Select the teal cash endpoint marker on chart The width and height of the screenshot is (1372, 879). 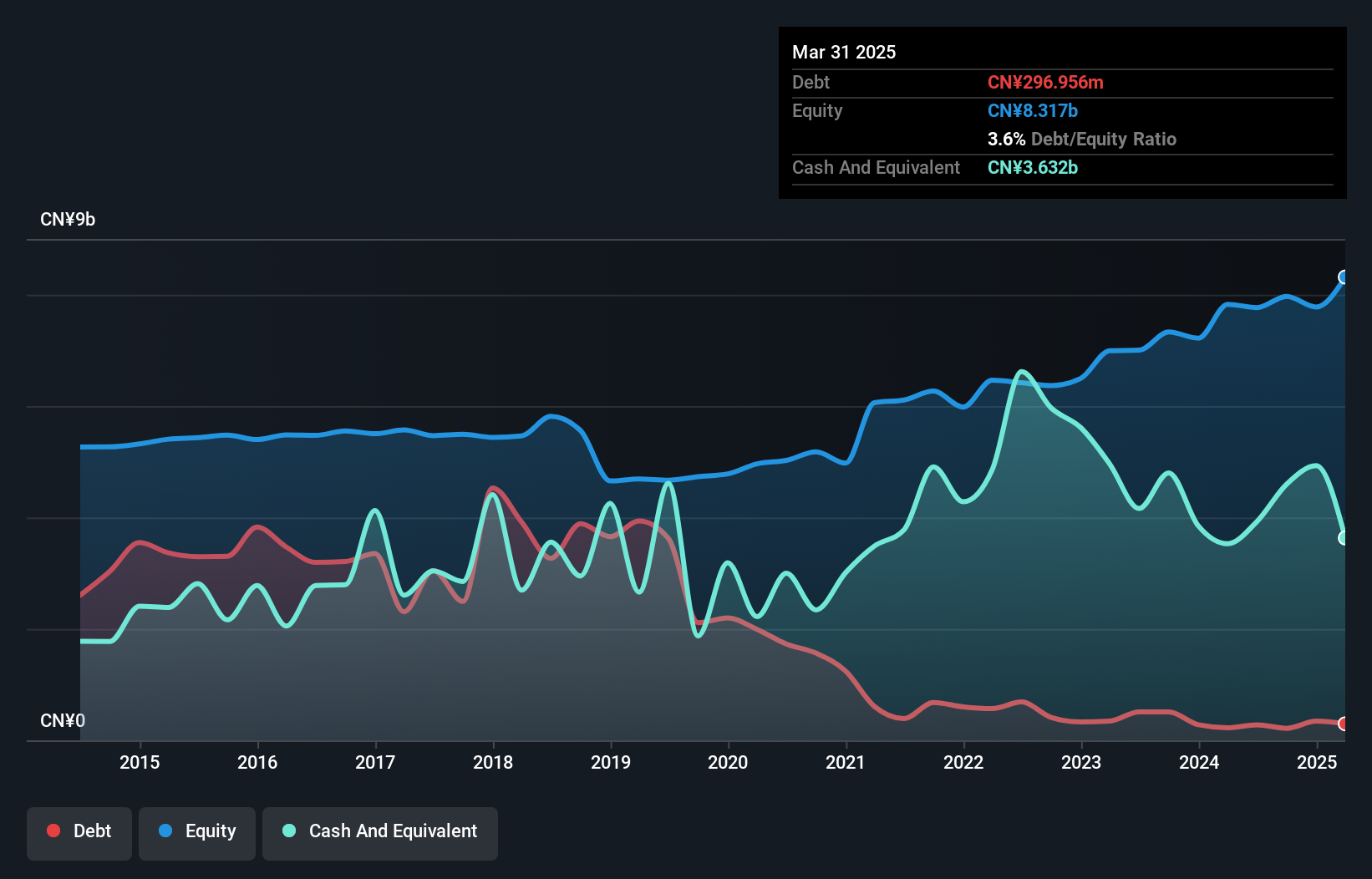pos(1343,539)
